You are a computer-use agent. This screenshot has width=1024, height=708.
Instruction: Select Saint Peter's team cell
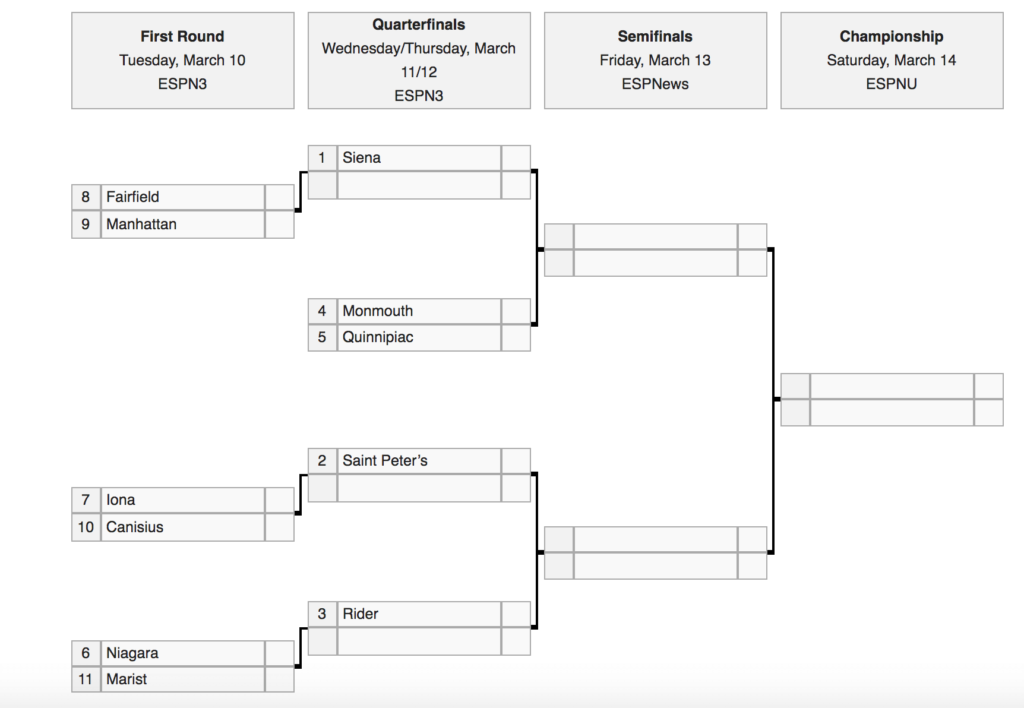[x=418, y=461]
